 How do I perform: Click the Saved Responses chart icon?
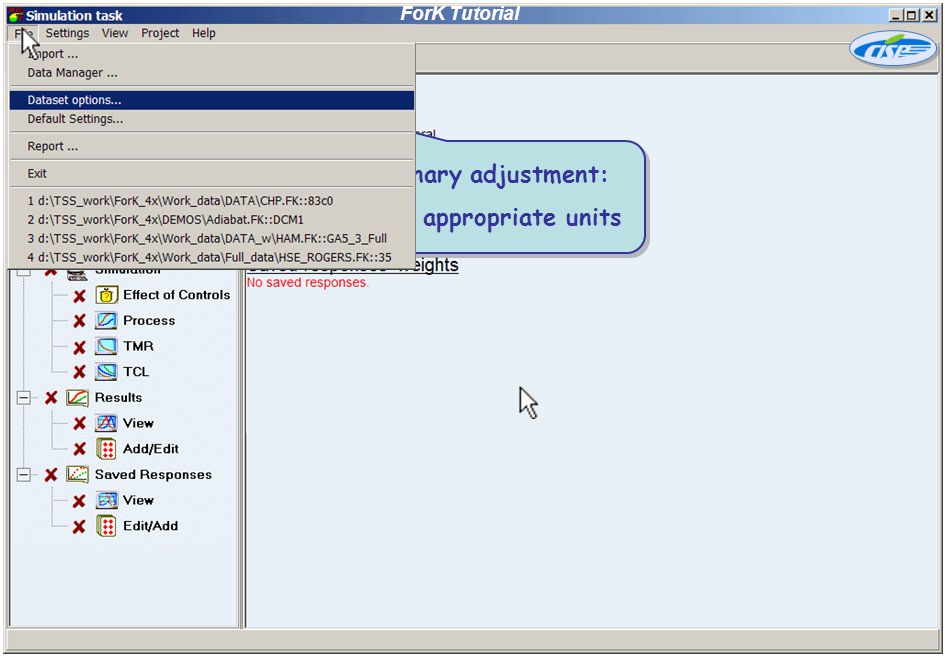coord(78,474)
